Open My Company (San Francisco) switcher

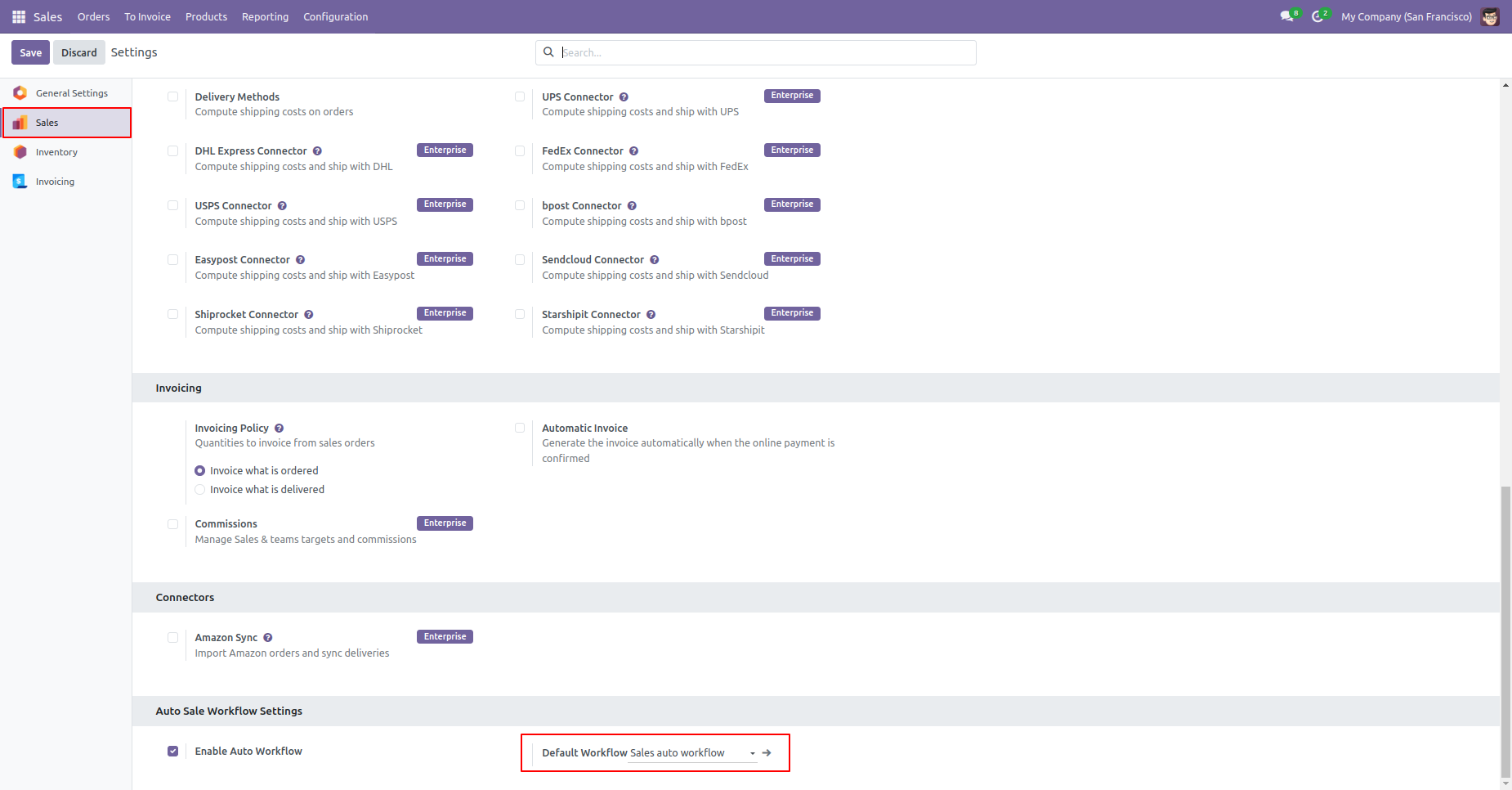[x=1406, y=16]
